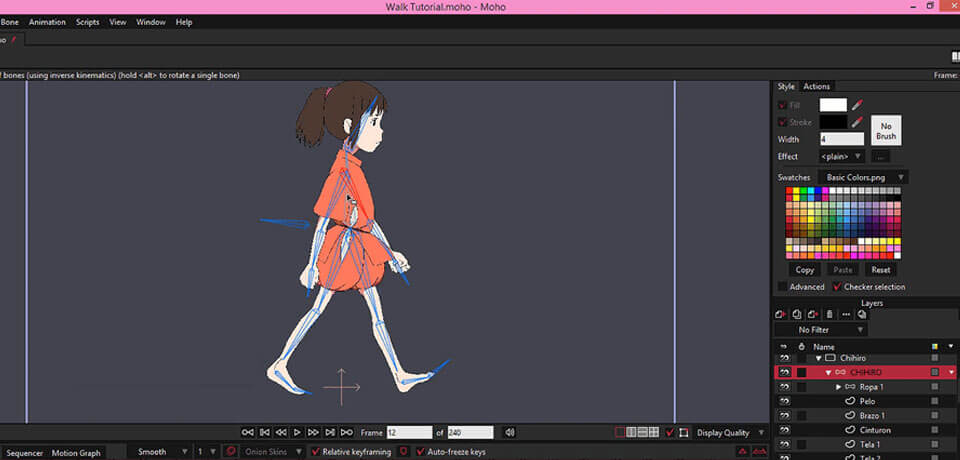Screen dimensions: 960x460
Task: Click the red icon beside Auto-freeze keys
Action: [x=403, y=452]
